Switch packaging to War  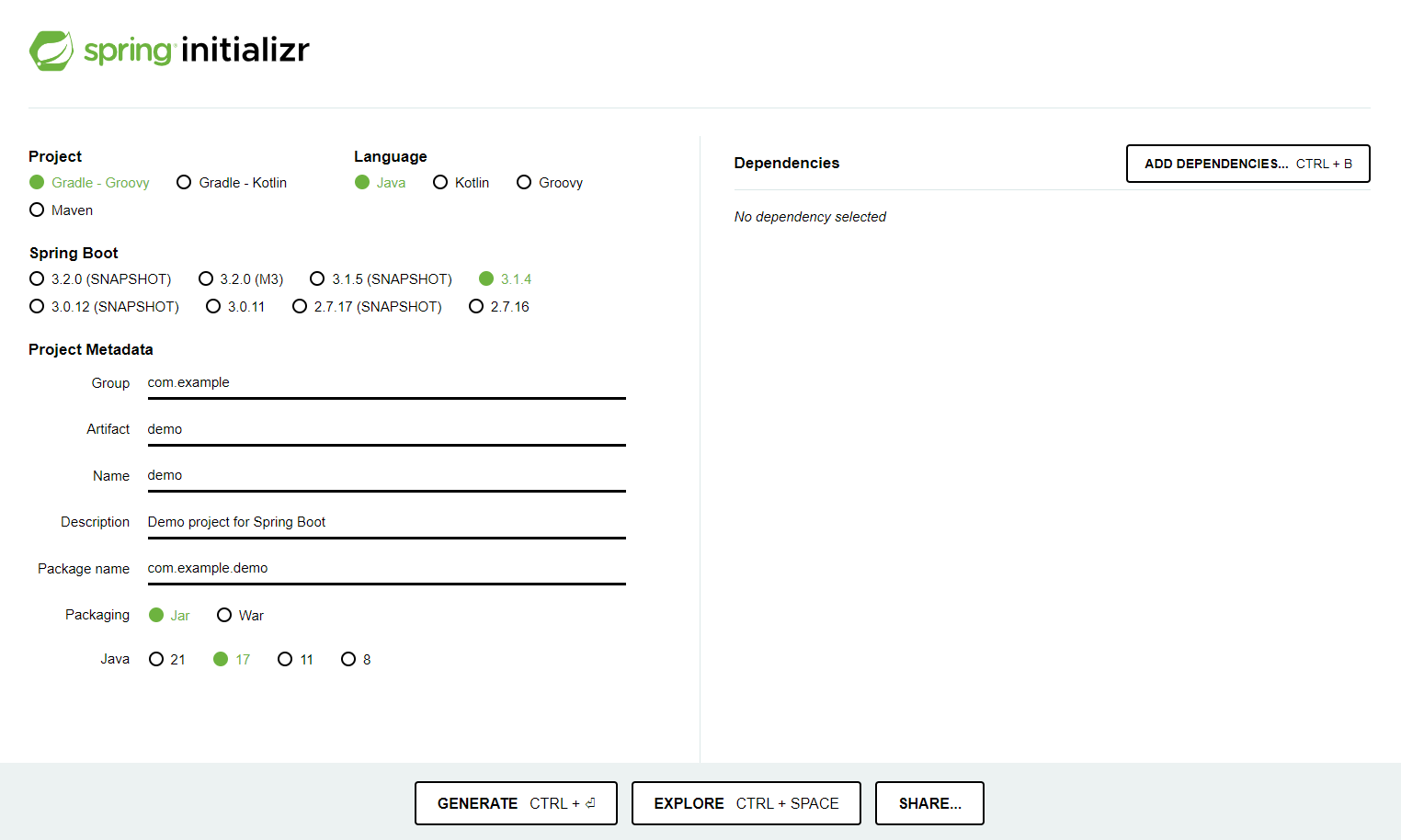(x=240, y=616)
